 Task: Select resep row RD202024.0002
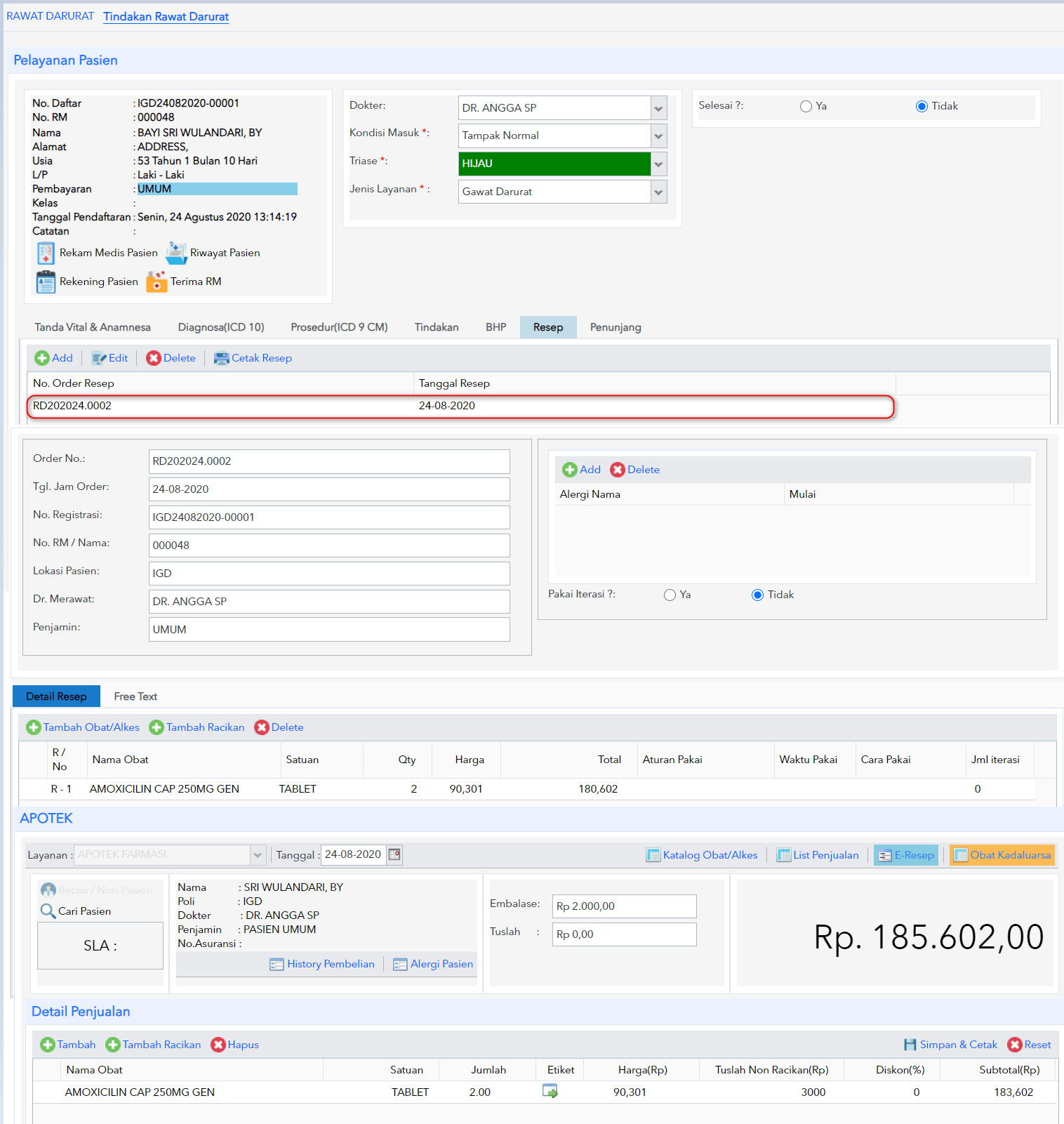[x=460, y=406]
